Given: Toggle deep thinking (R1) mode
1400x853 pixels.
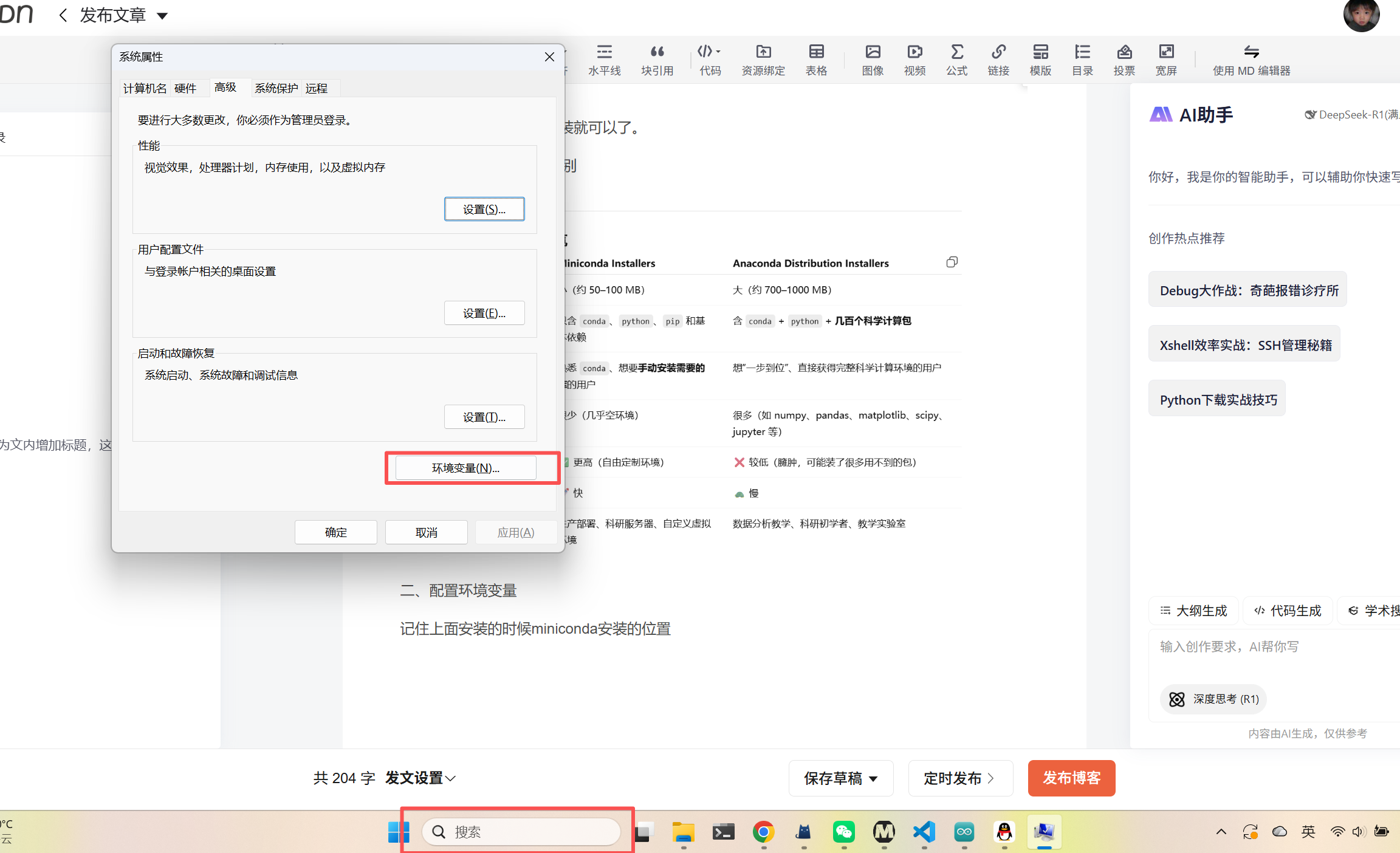Looking at the screenshot, I should [x=1213, y=699].
